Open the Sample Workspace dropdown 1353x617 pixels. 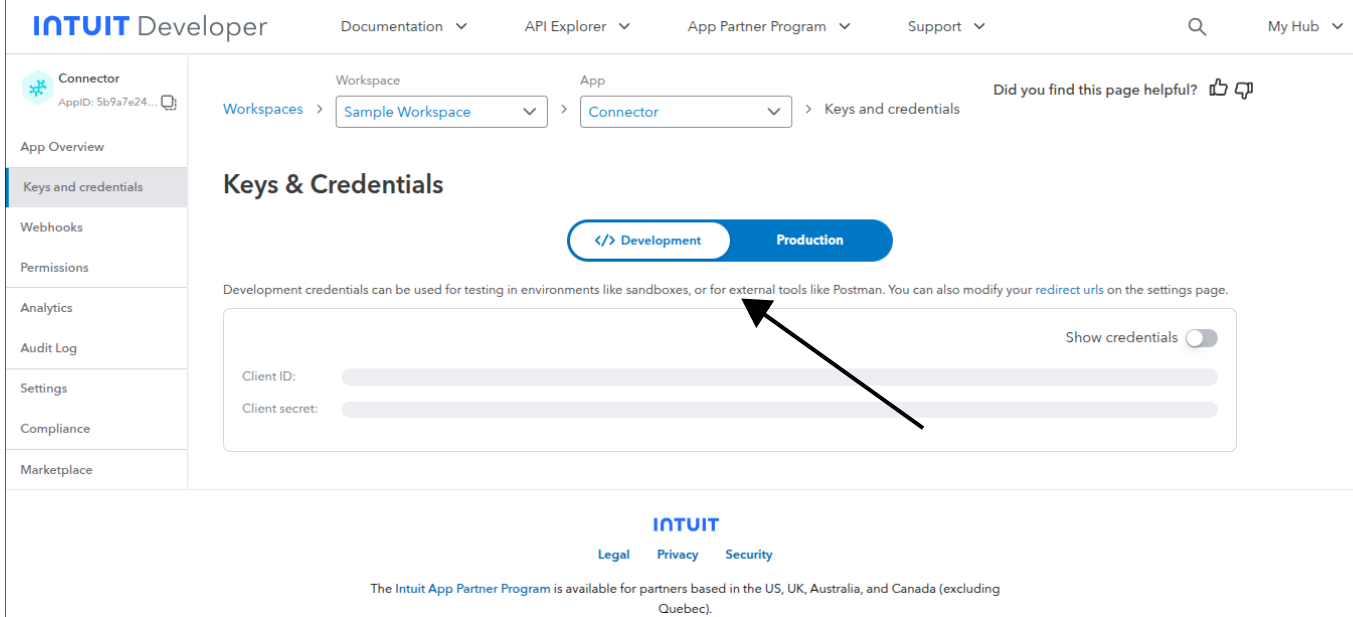pos(441,112)
